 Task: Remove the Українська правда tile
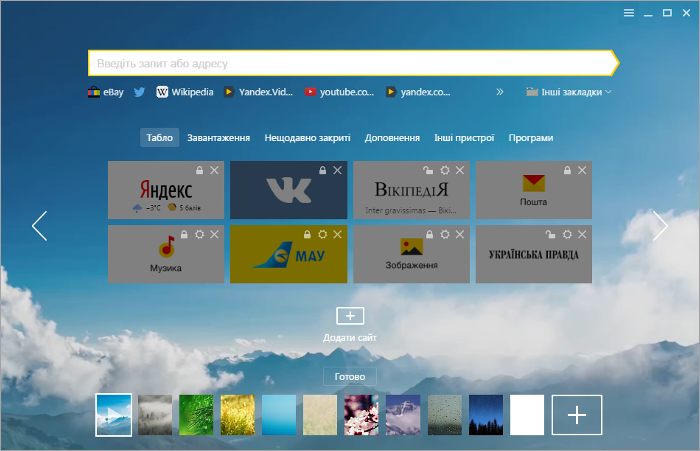[582, 234]
